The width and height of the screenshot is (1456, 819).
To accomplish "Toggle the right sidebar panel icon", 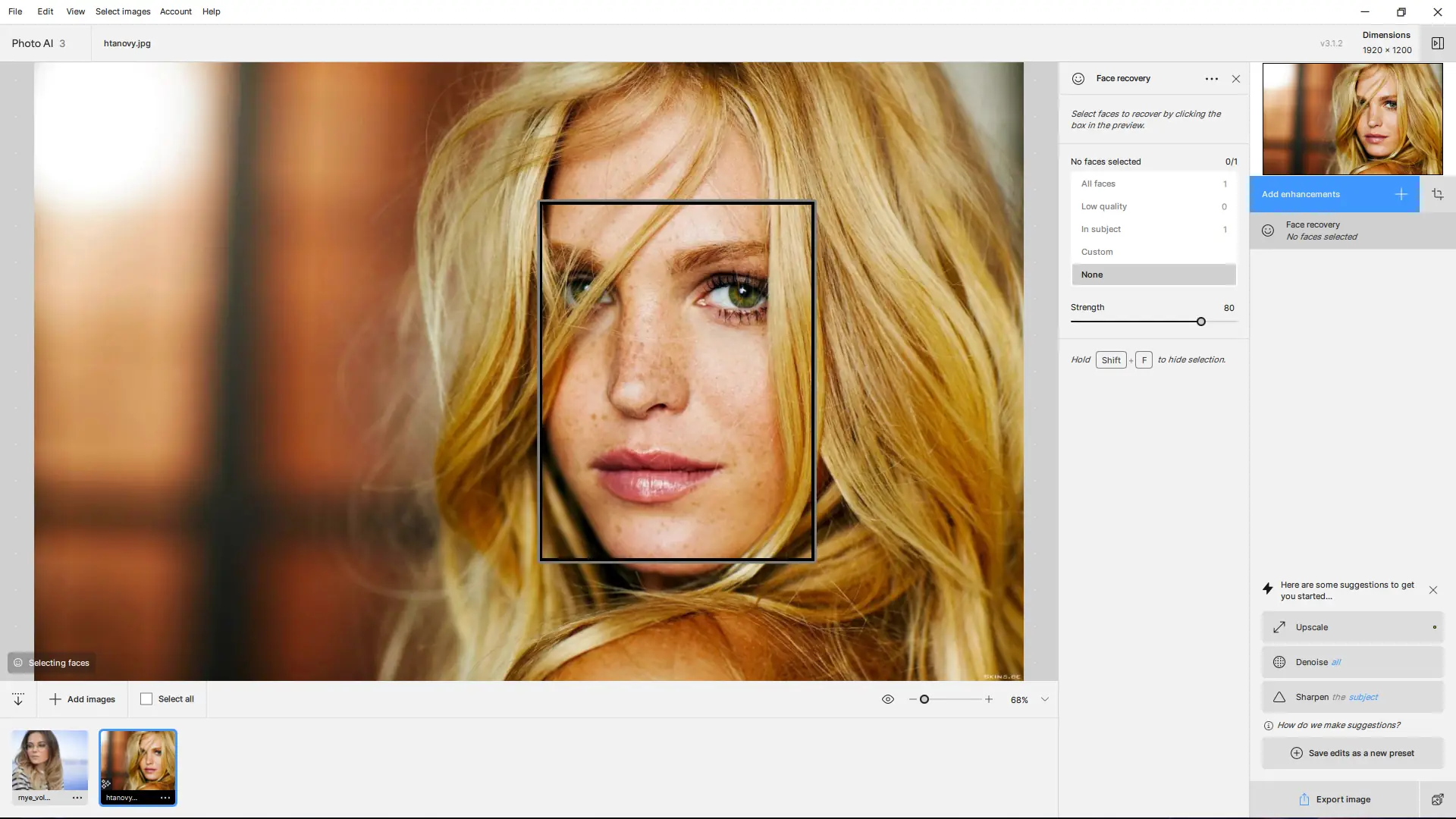I will (x=1437, y=43).
